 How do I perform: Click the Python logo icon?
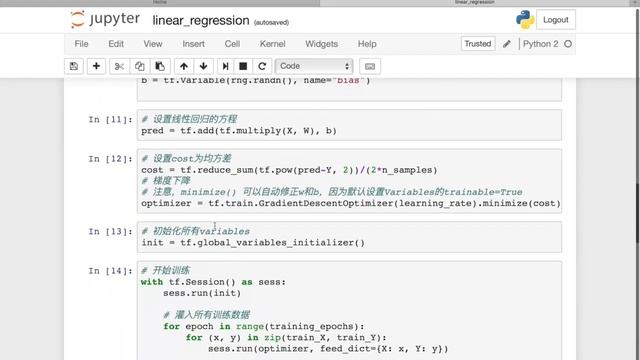point(525,20)
